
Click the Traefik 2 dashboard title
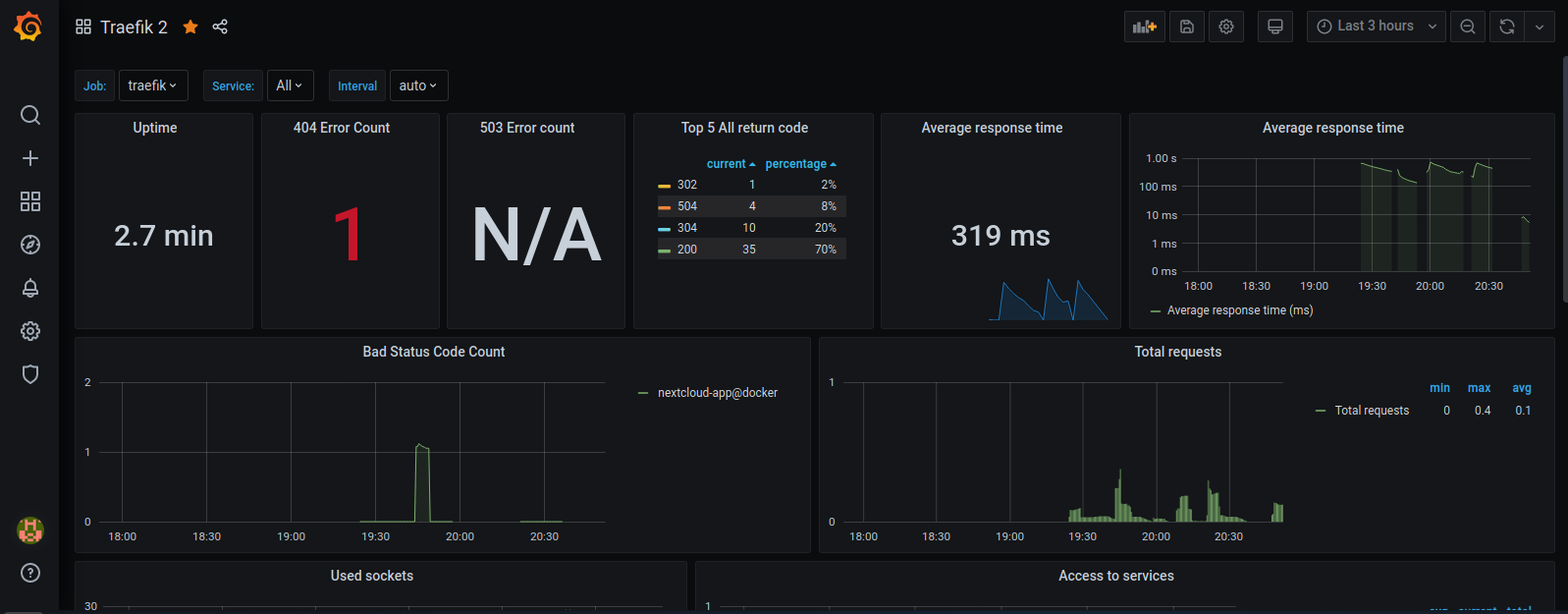[134, 27]
